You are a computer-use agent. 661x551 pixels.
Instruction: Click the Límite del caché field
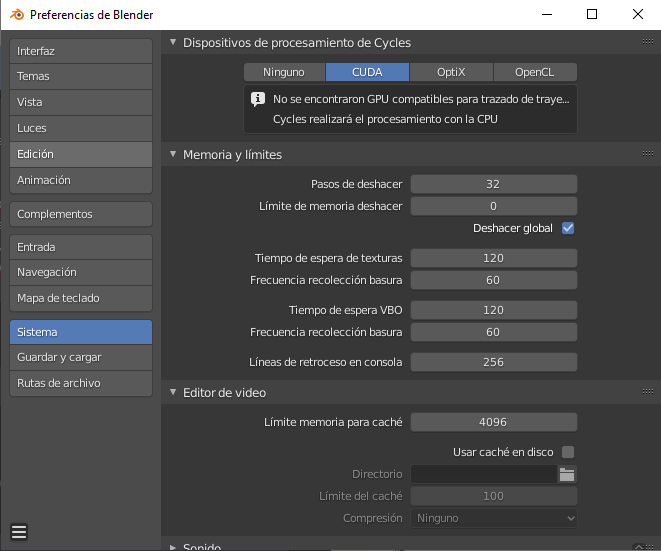[x=494, y=496]
